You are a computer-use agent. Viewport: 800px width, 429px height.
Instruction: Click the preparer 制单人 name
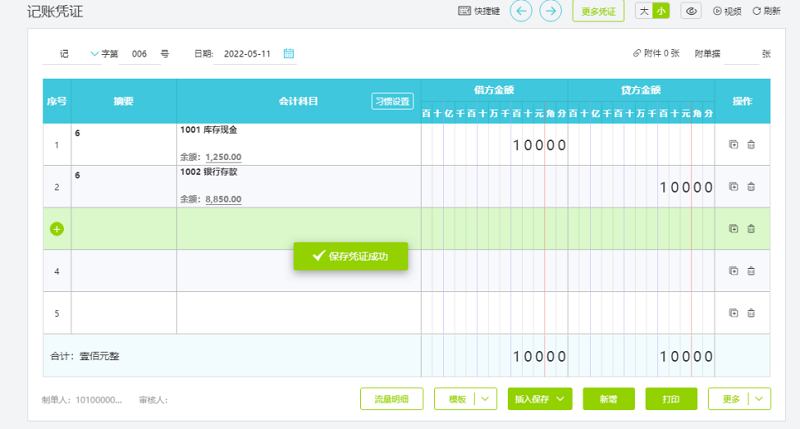(x=99, y=400)
